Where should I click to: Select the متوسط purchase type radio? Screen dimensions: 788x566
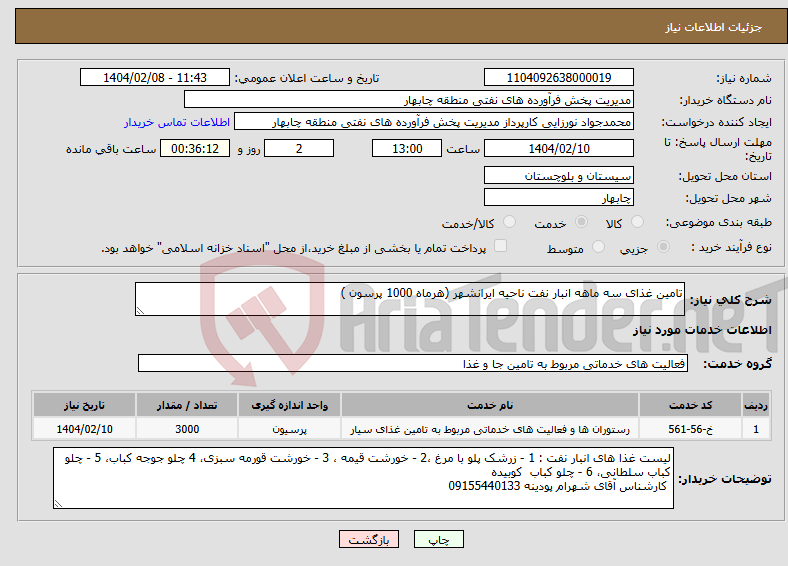(598, 246)
